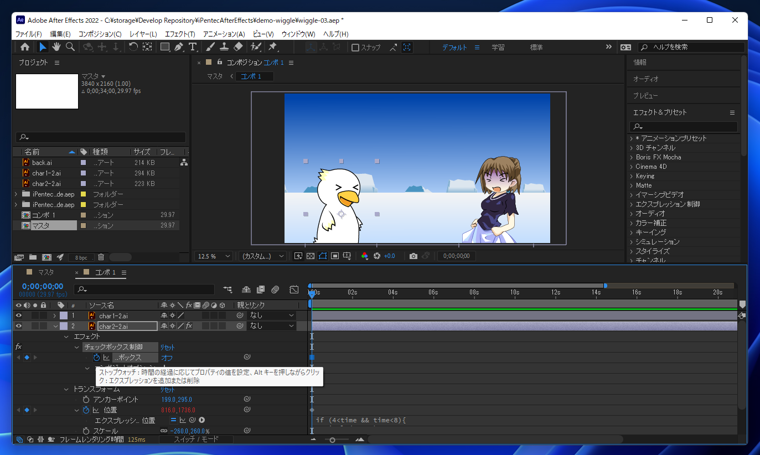Collapse the エフェクト group
Screen dimensions: 760x455
pos(66,336)
